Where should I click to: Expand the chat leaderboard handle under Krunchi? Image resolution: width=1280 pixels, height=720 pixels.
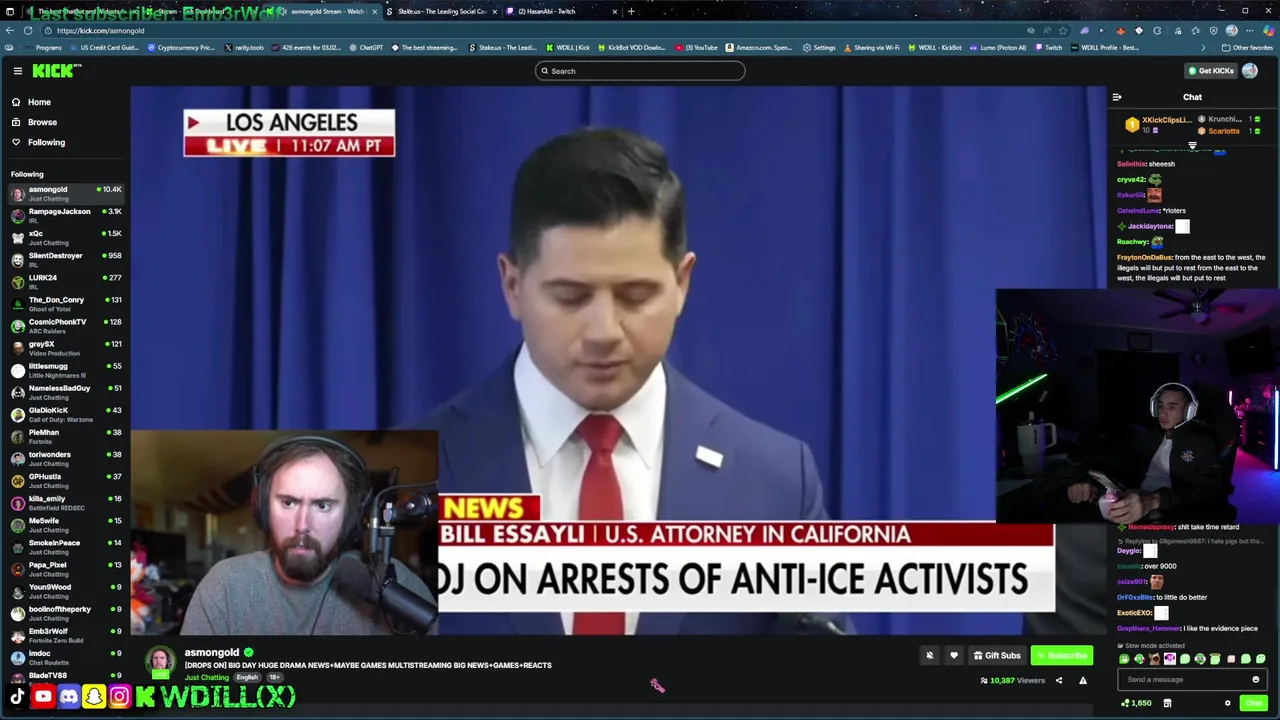pos(1192,146)
